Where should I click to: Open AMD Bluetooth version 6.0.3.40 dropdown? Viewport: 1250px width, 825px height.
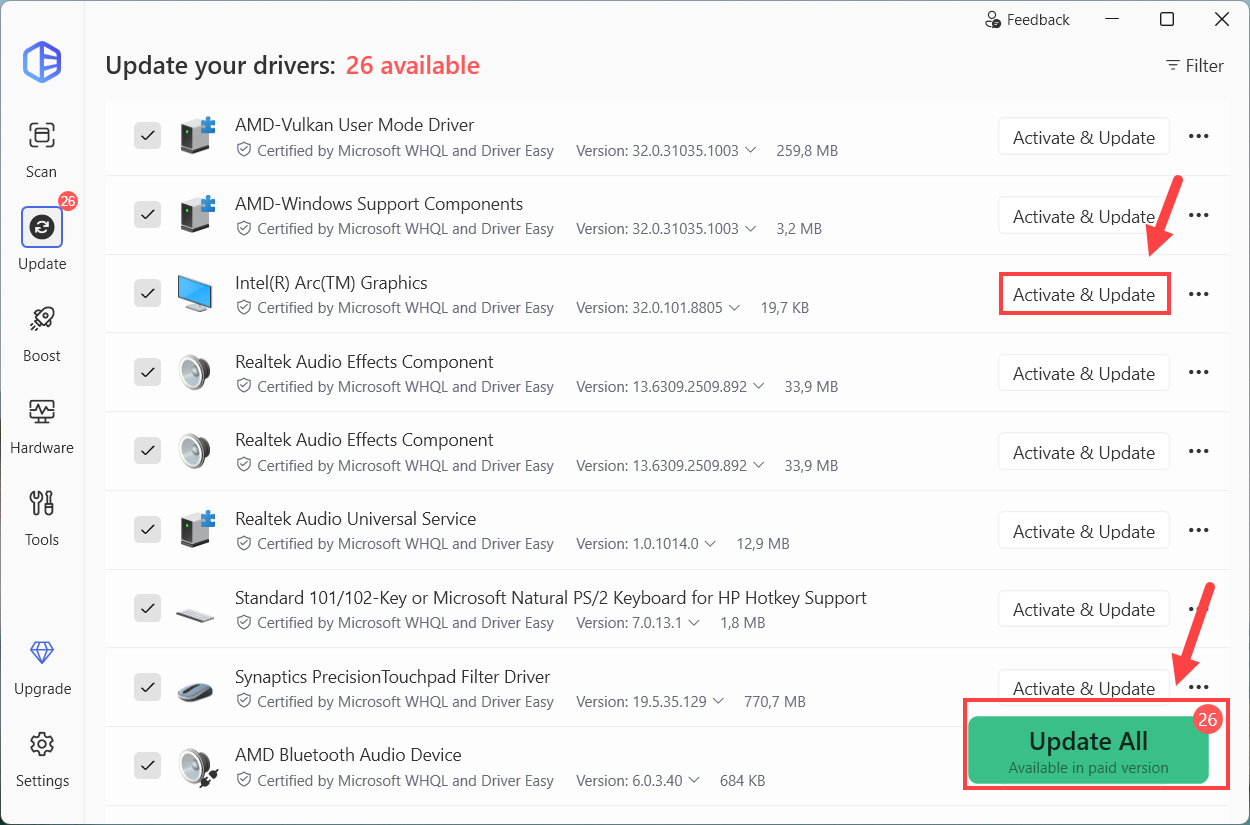tap(694, 780)
